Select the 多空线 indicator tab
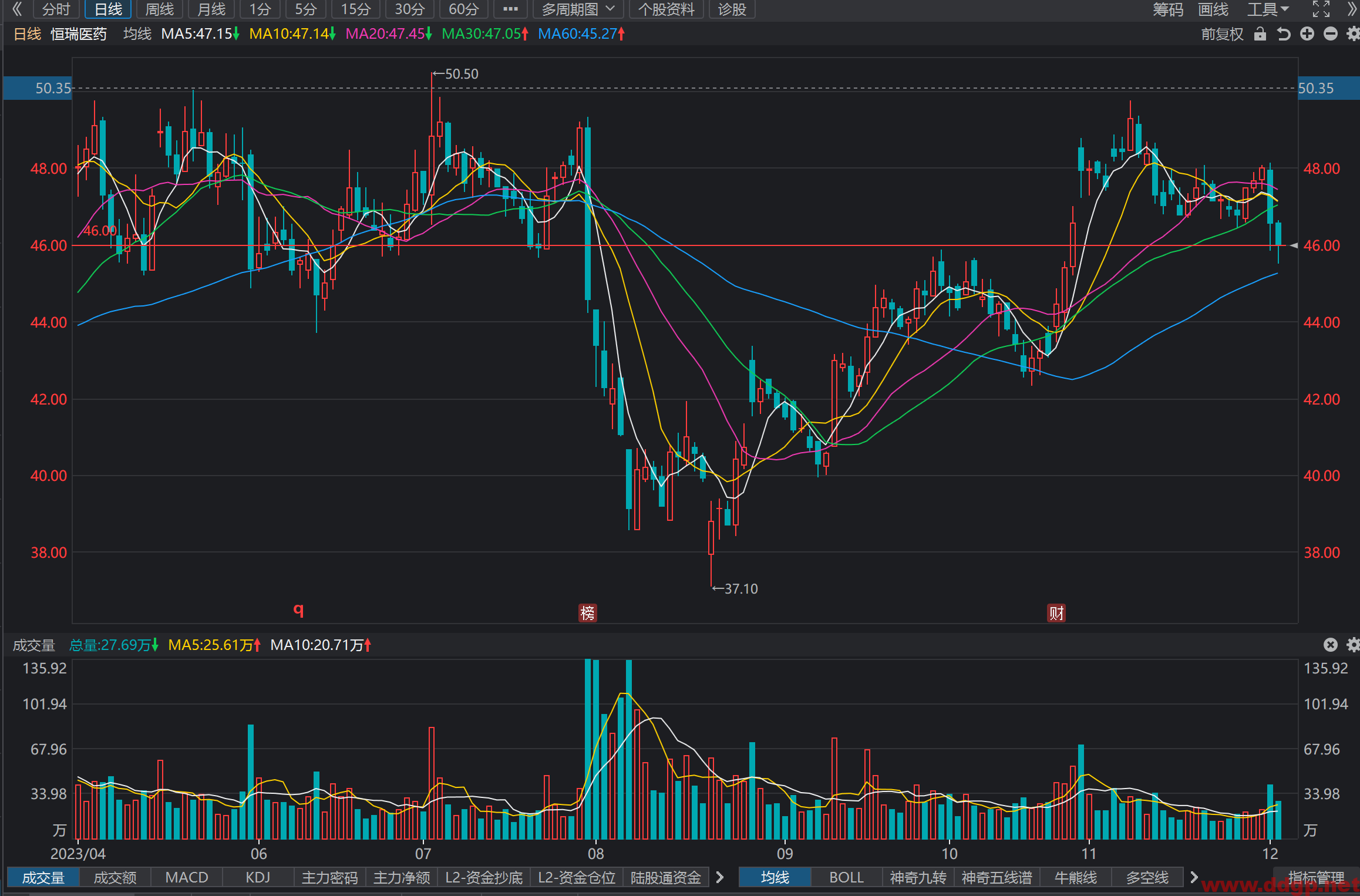This screenshot has width=1360, height=896. pyautogui.click(x=1147, y=877)
